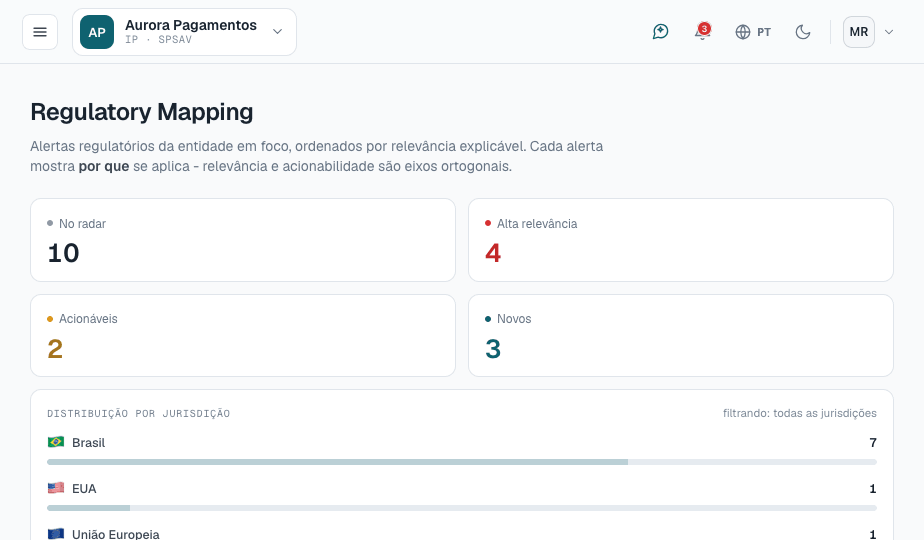The image size is (924, 540).
Task: Select the No radar stat card
Action: click(243, 240)
